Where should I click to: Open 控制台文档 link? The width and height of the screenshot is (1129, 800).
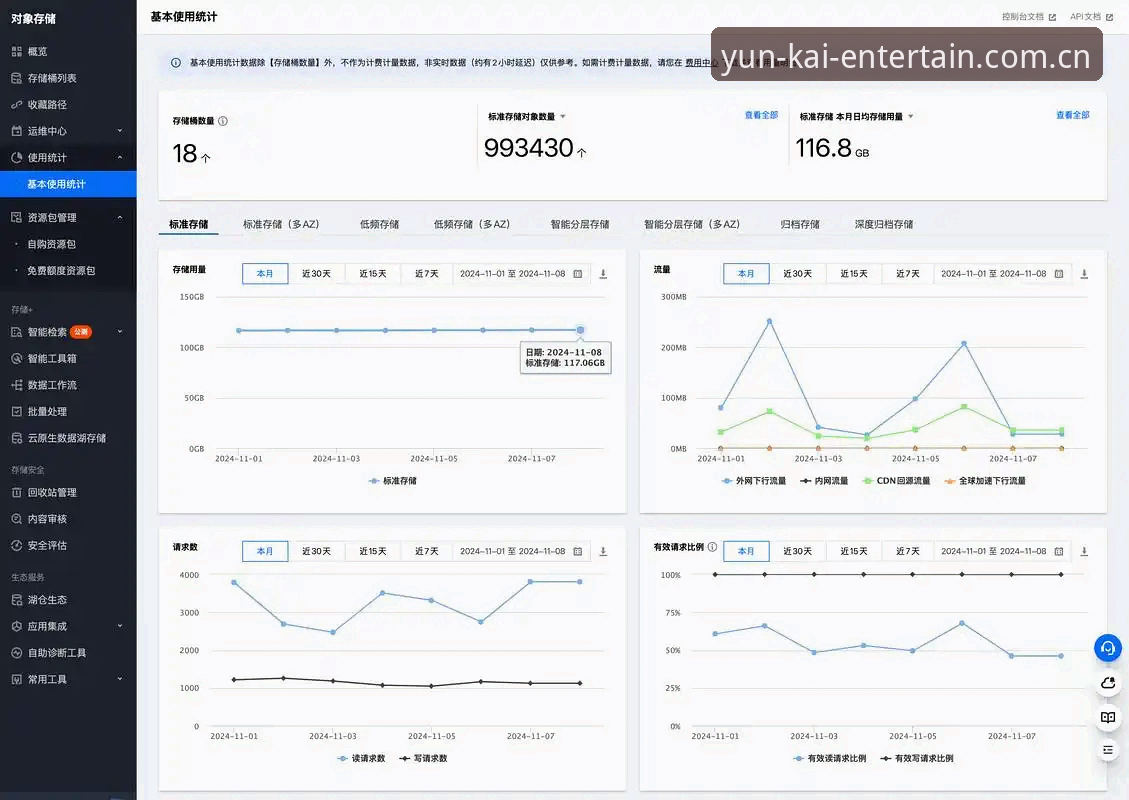(1028, 17)
